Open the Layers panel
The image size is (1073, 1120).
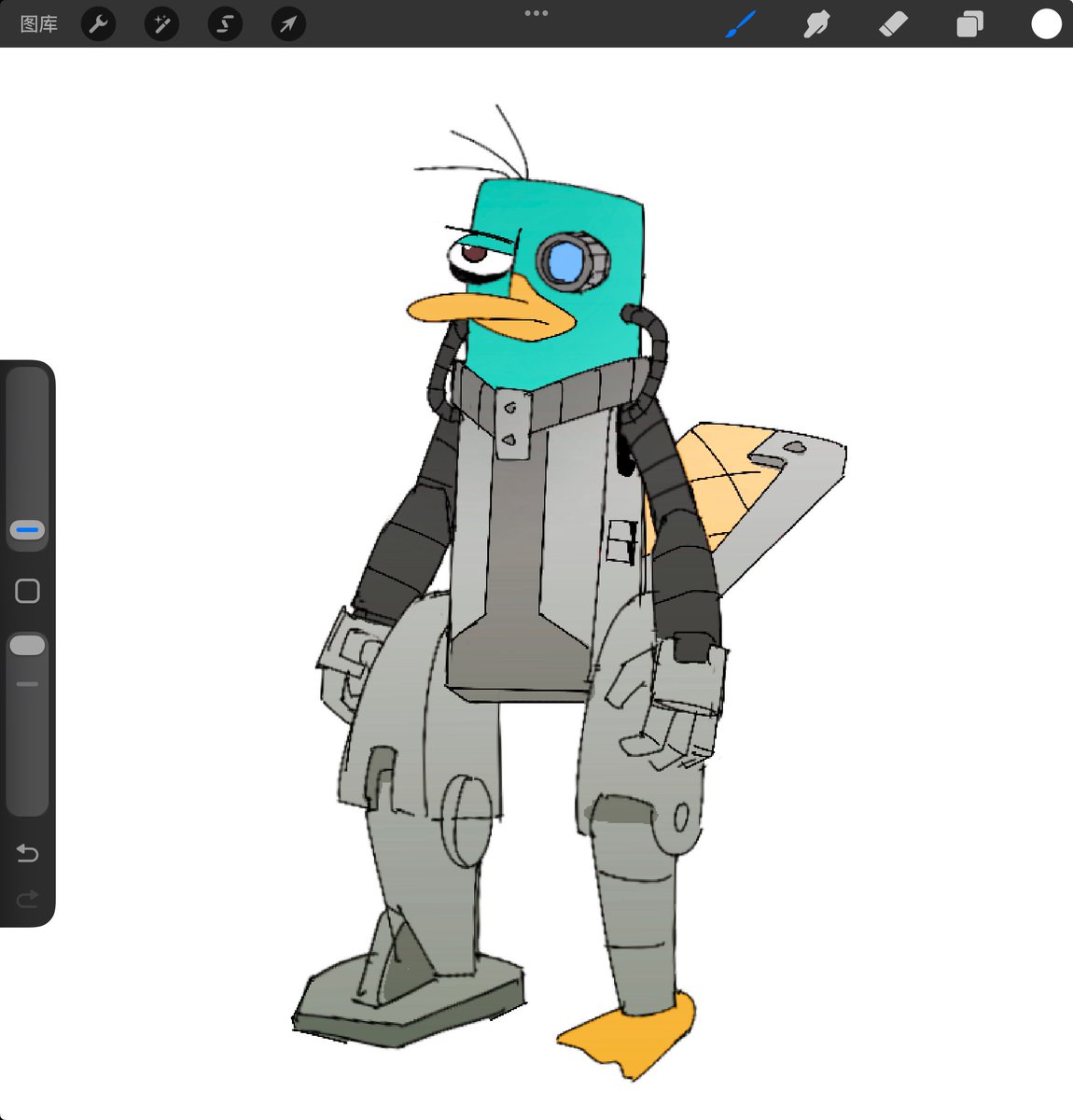969,24
